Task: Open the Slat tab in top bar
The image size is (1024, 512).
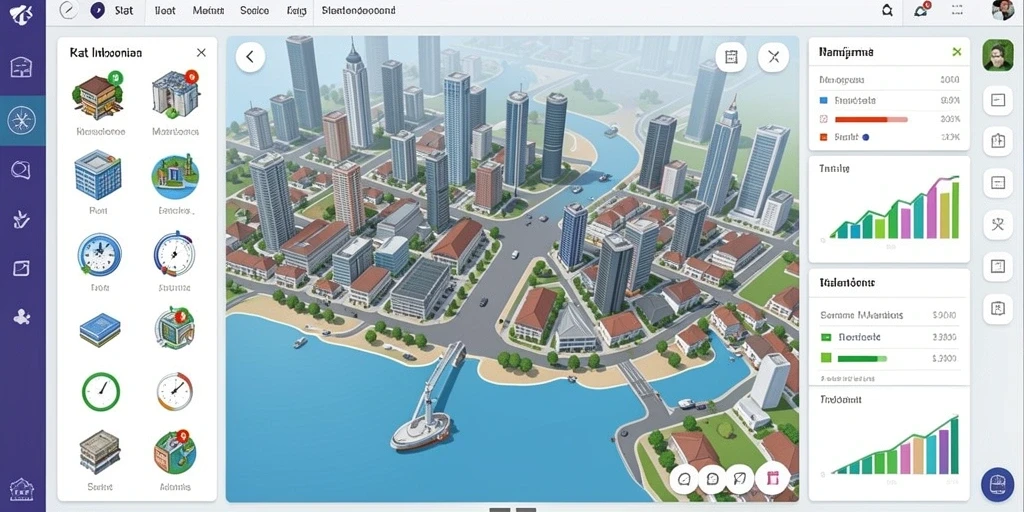Action: [x=123, y=10]
